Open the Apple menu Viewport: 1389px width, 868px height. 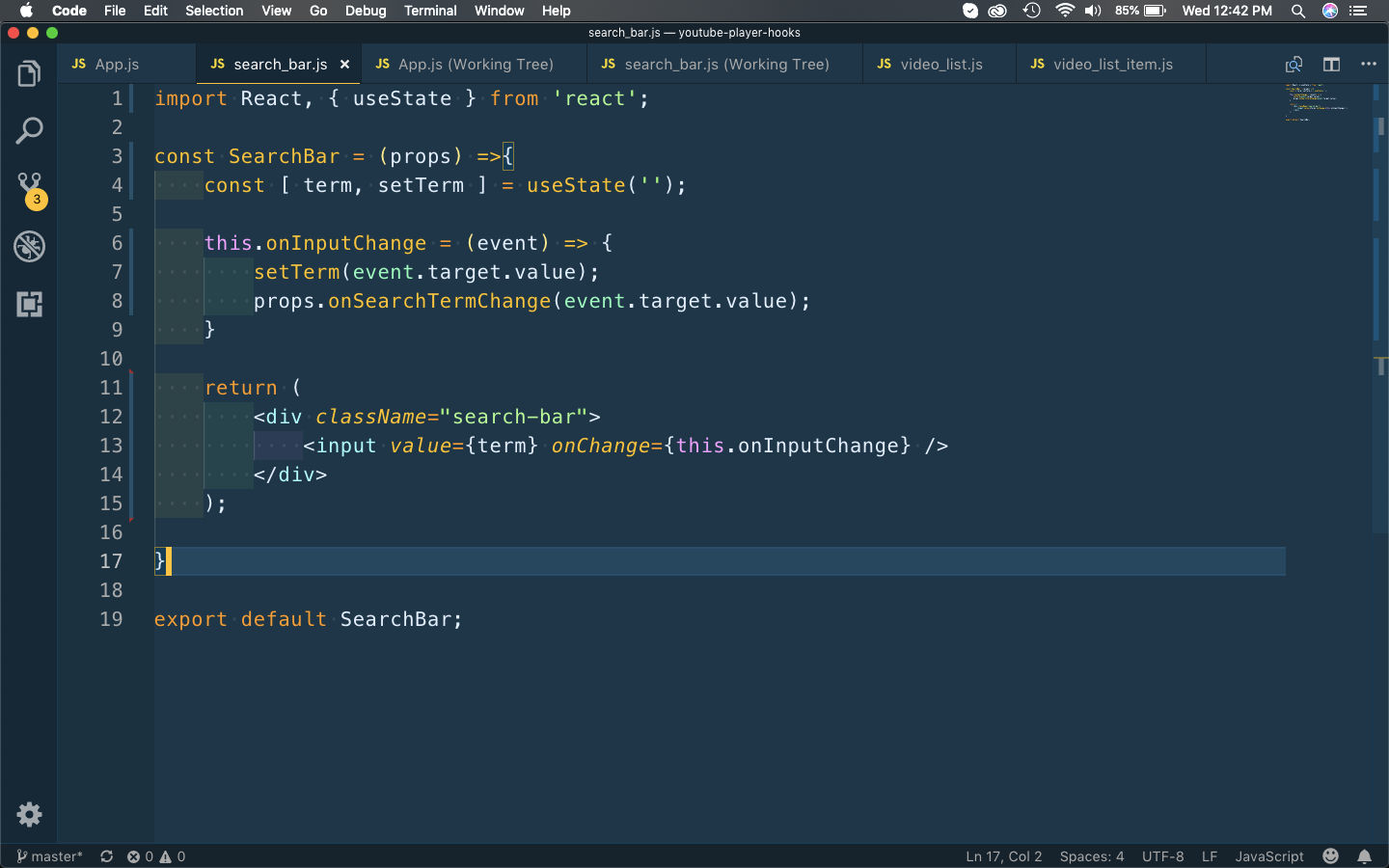[26, 11]
